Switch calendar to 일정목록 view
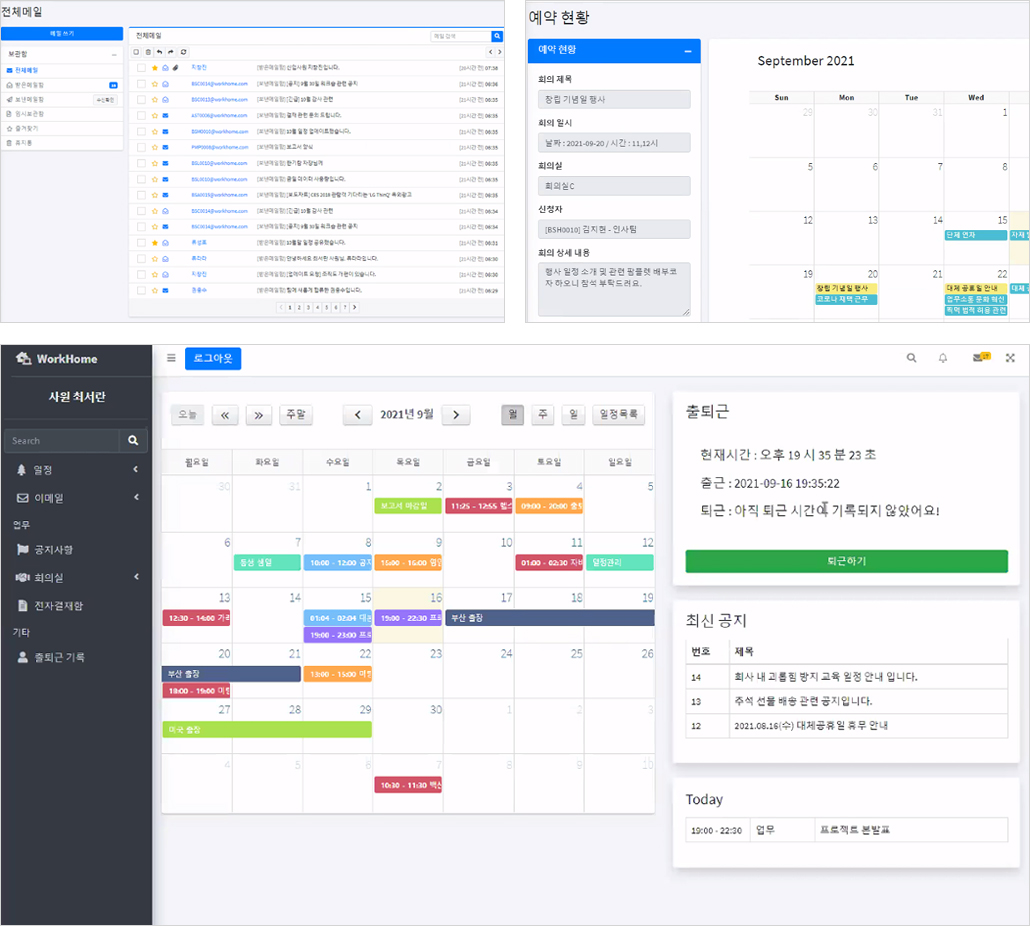 coord(618,414)
